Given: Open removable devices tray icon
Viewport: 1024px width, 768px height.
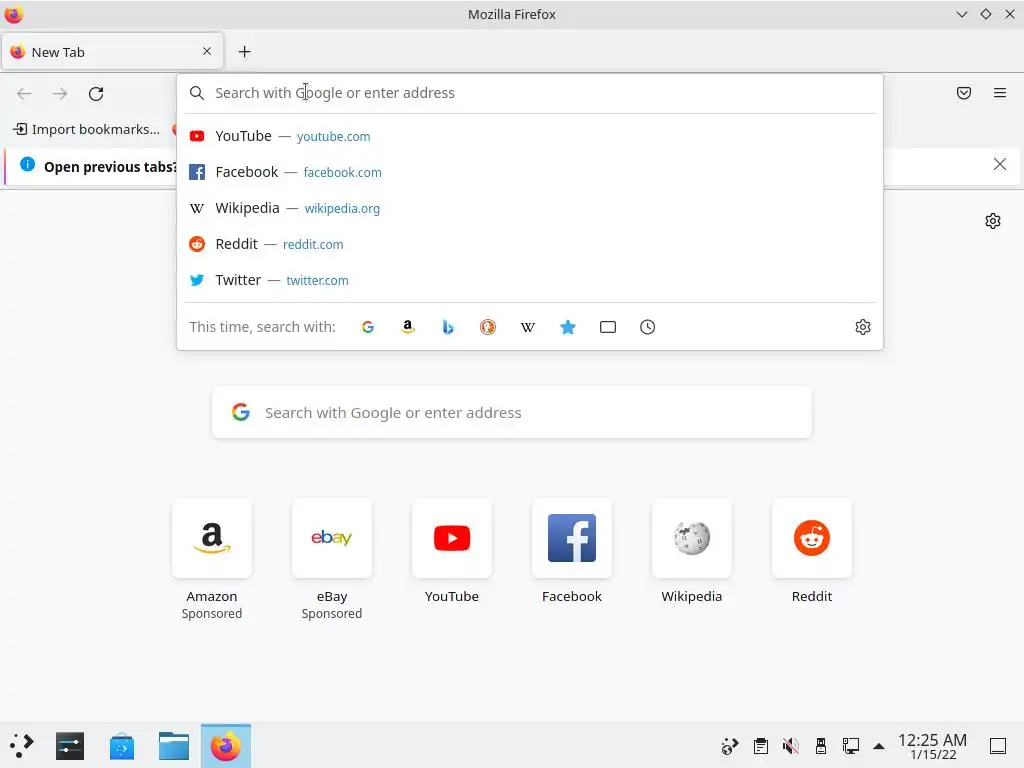Looking at the screenshot, I should pyautogui.click(x=821, y=746).
